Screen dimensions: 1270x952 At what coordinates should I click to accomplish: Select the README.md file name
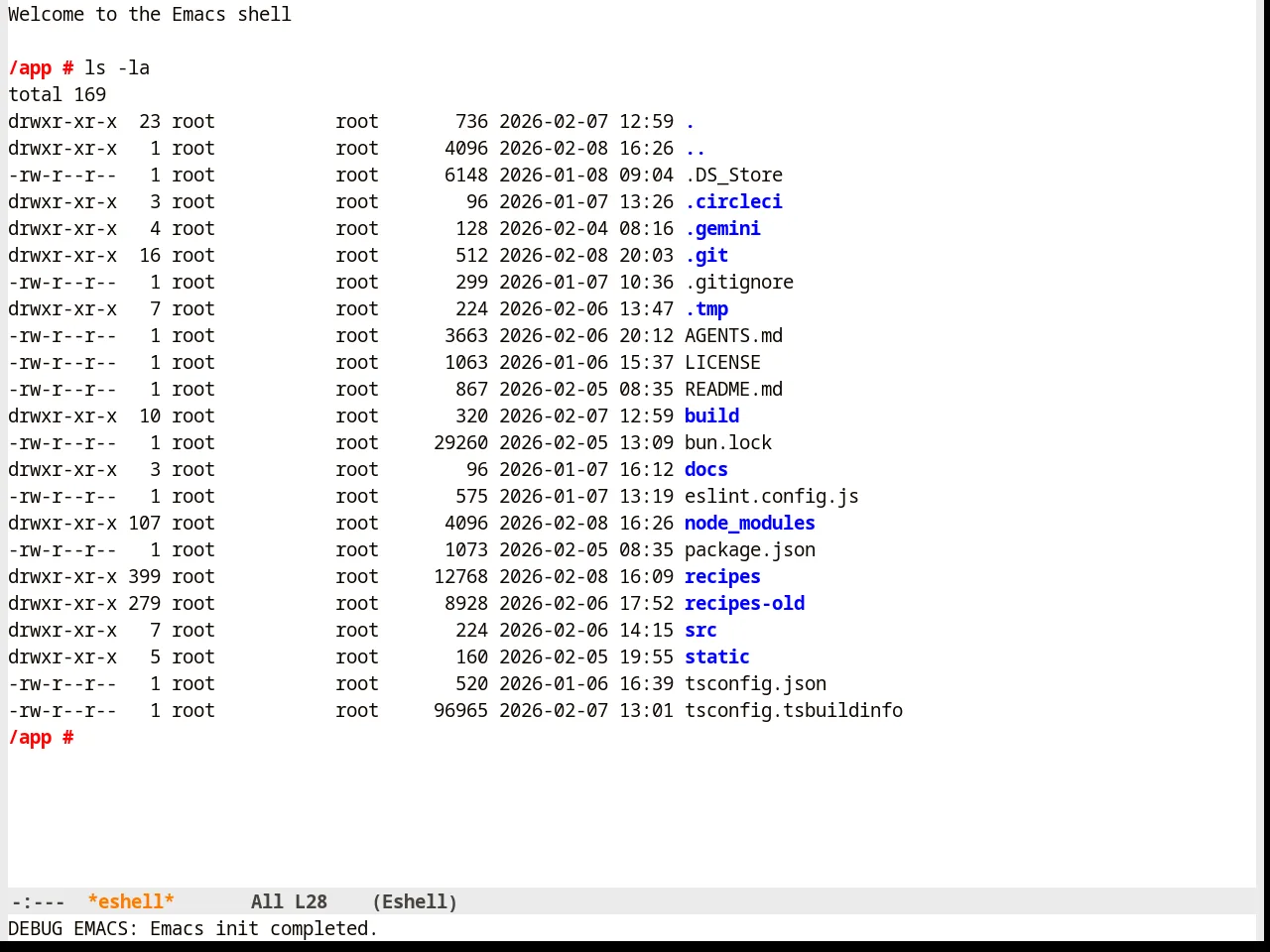(733, 390)
